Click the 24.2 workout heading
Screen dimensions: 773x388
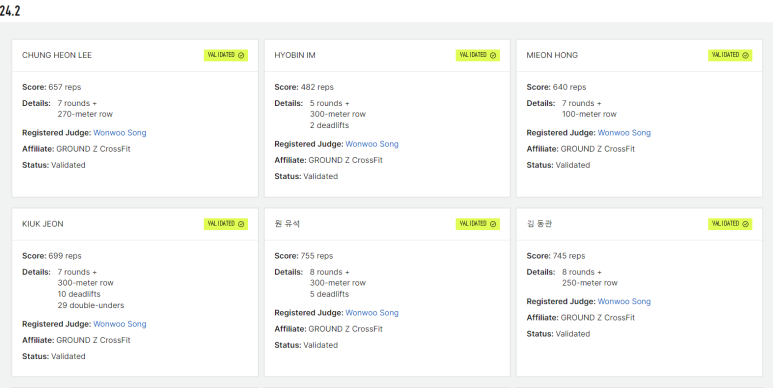(x=10, y=11)
